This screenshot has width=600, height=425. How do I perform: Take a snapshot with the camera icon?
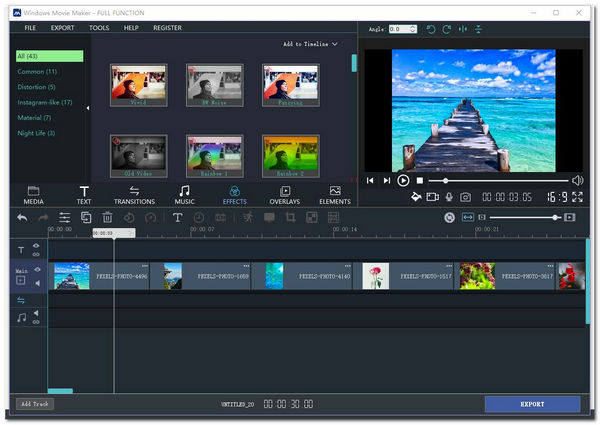465,197
